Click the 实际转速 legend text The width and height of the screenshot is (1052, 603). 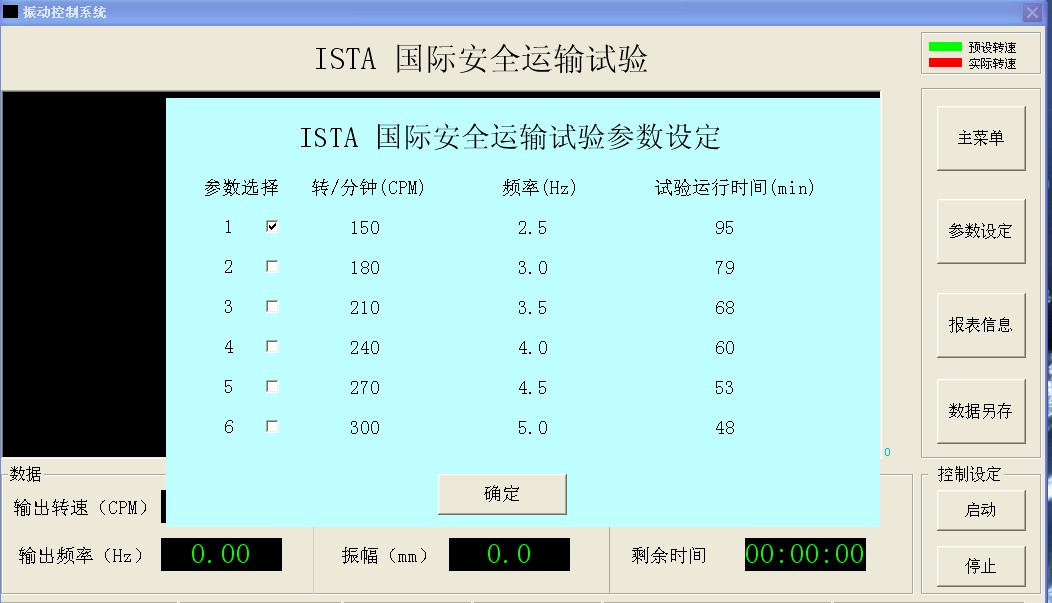pyautogui.click(x=992, y=63)
